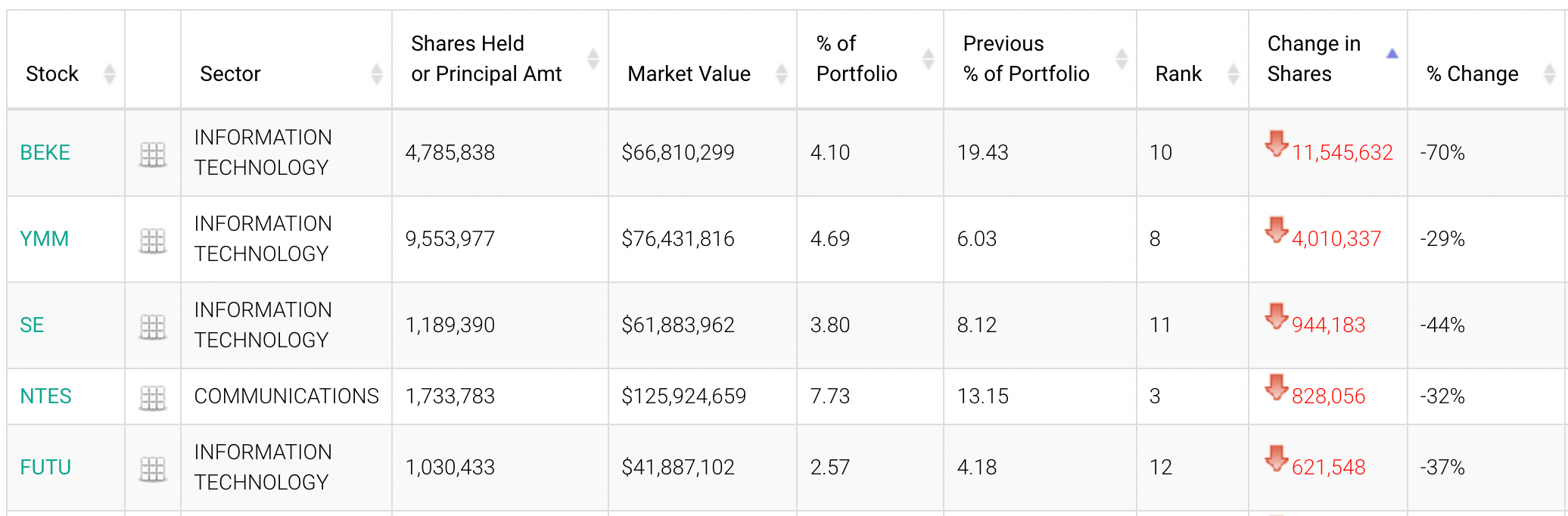This screenshot has height=516, width=1568.
Task: Open the FUTU stock link
Action: [45, 468]
